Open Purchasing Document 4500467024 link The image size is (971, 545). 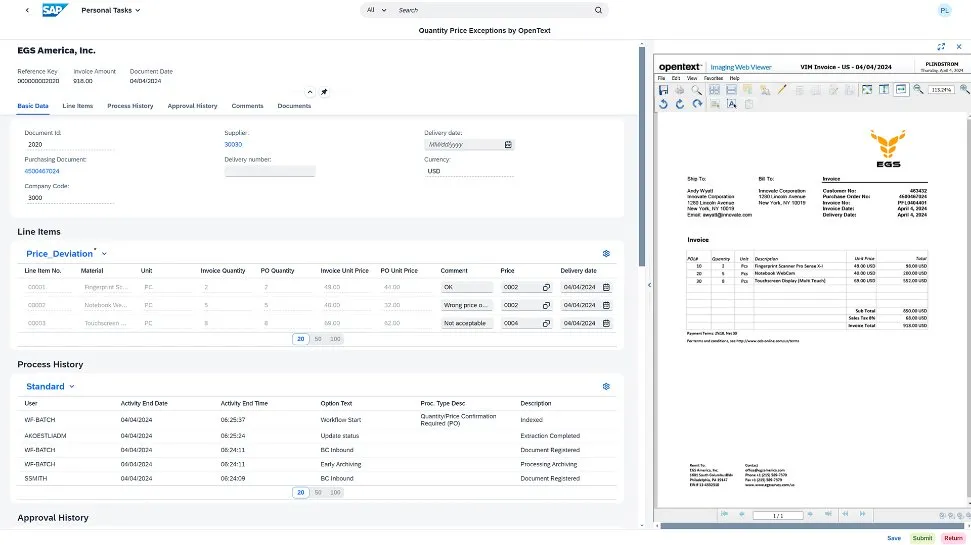(42, 171)
